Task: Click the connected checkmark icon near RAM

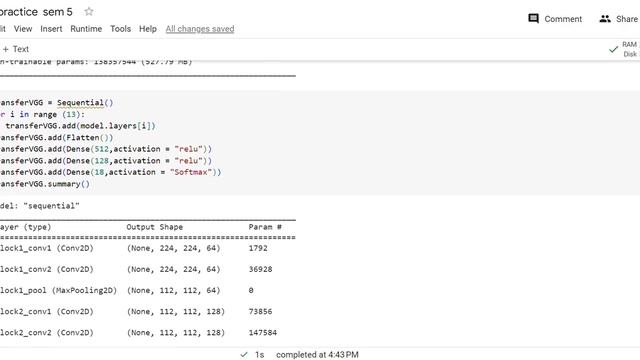Action: click(x=613, y=49)
